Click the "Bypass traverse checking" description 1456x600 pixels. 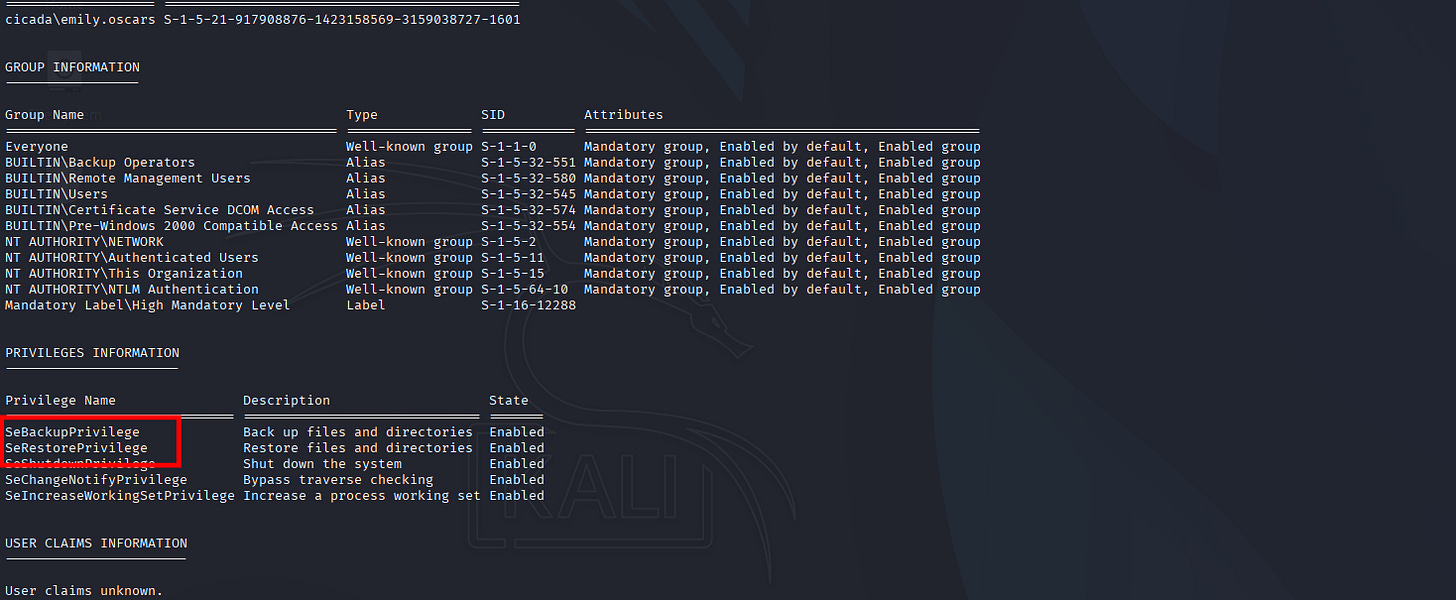pos(338,480)
